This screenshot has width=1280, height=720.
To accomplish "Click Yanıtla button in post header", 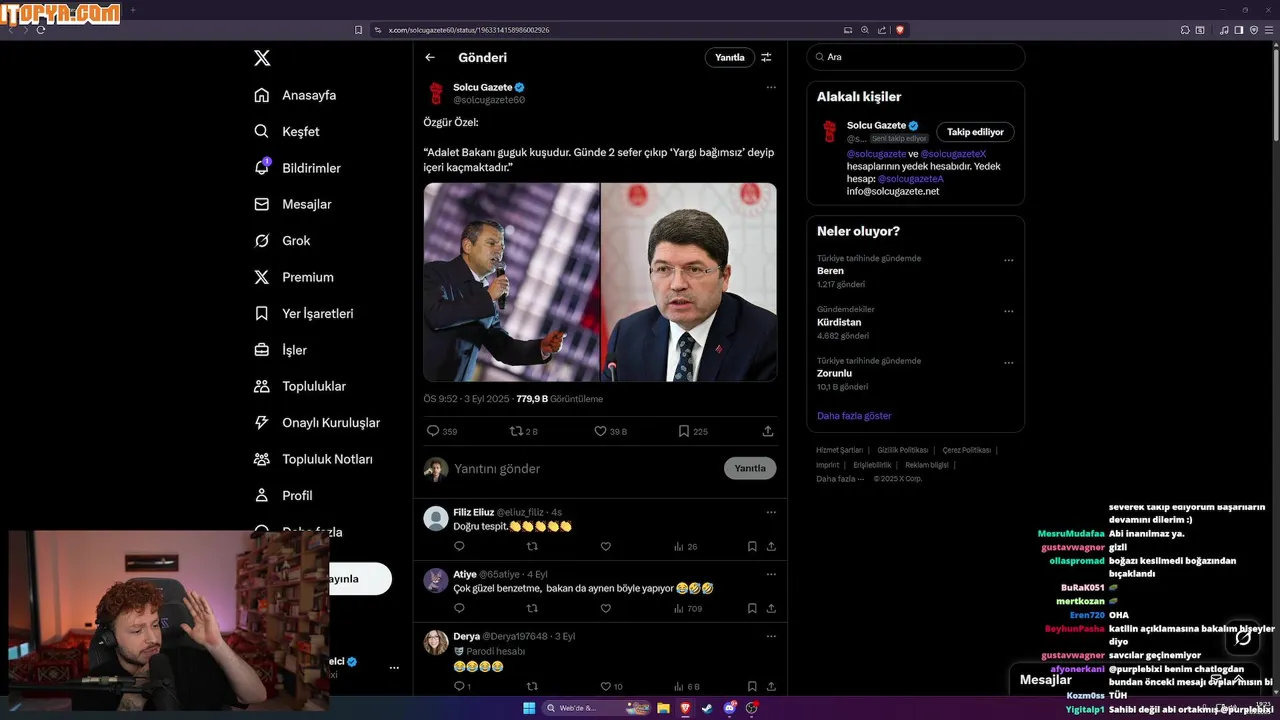I will coord(730,57).
